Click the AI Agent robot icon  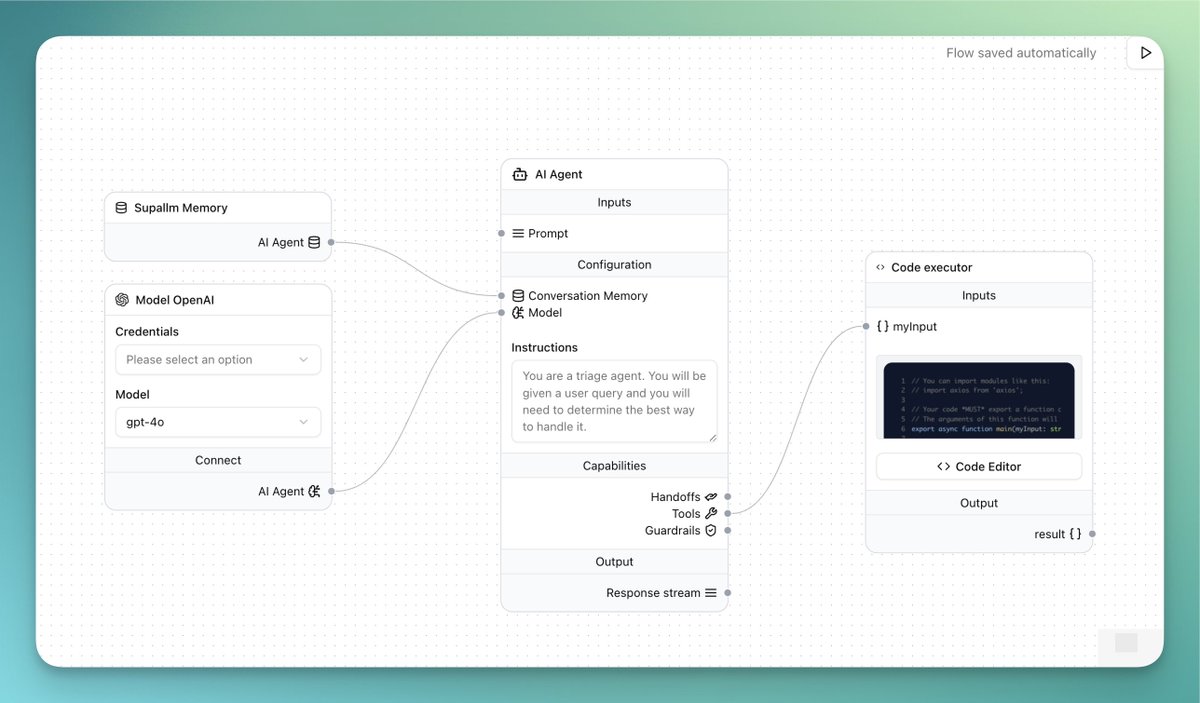(x=519, y=173)
